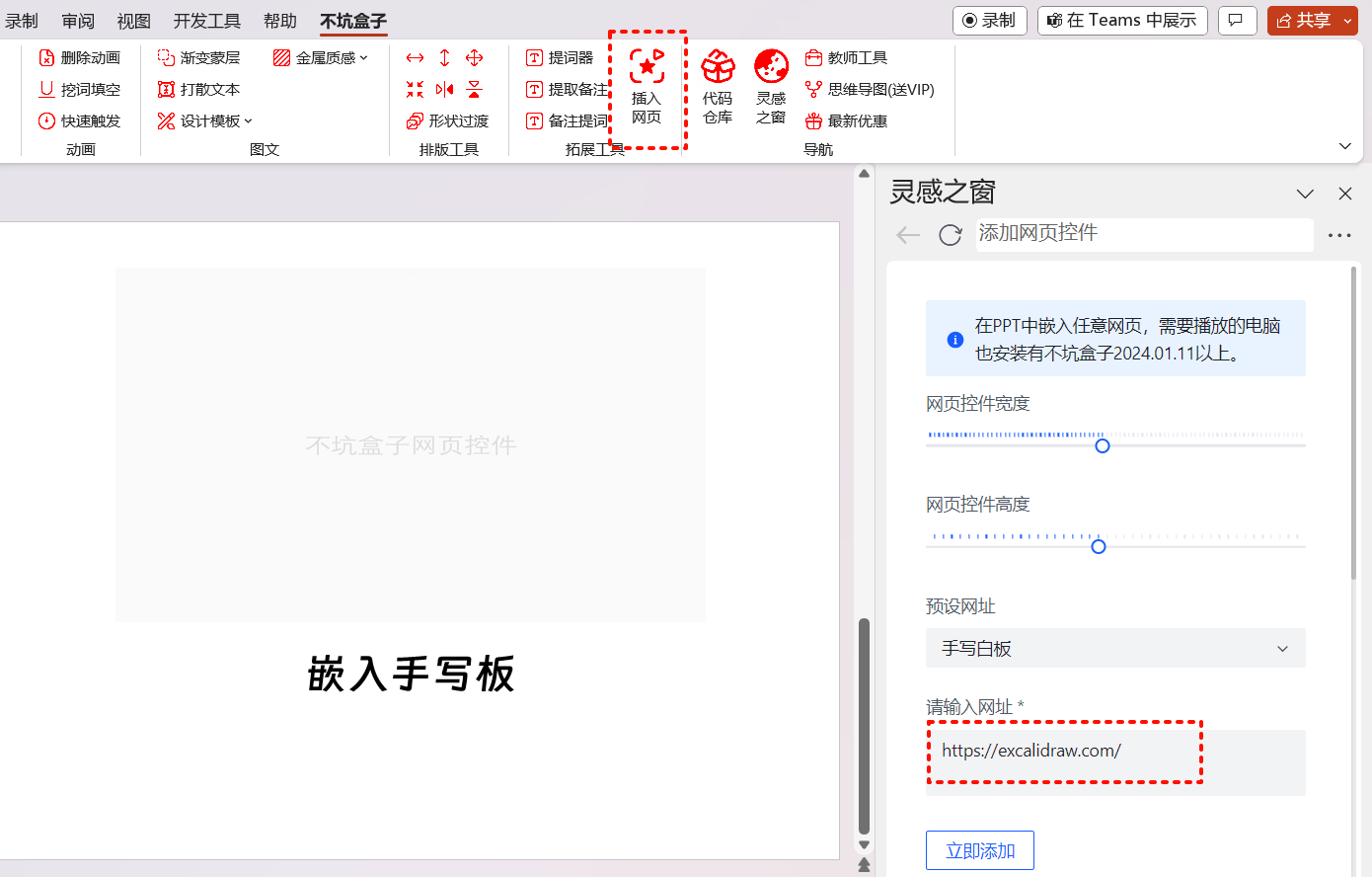The height and width of the screenshot is (877, 1372).
Task: Open 最新优惠 latest offers
Action: point(846,121)
